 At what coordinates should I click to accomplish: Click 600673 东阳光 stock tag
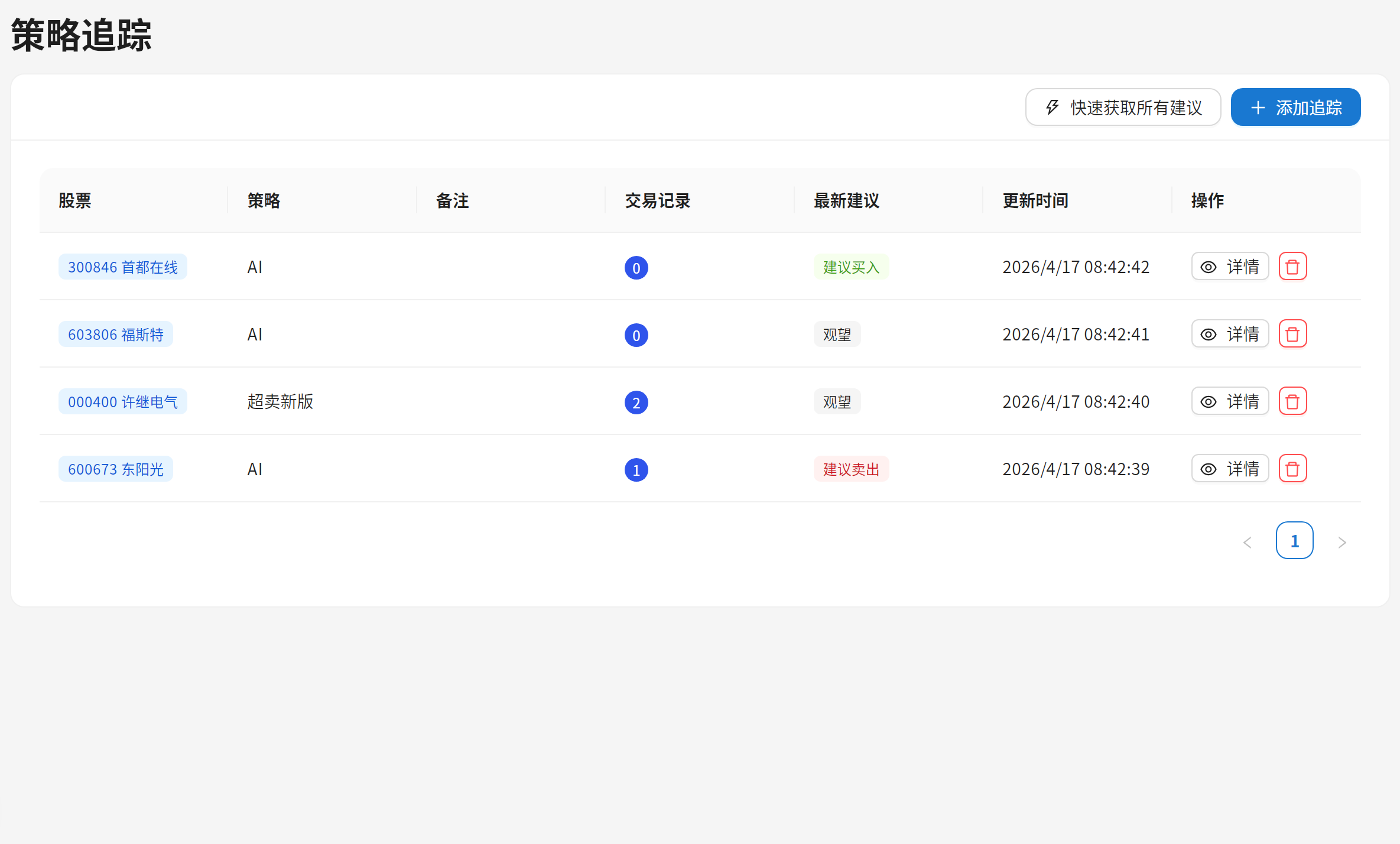coord(115,469)
